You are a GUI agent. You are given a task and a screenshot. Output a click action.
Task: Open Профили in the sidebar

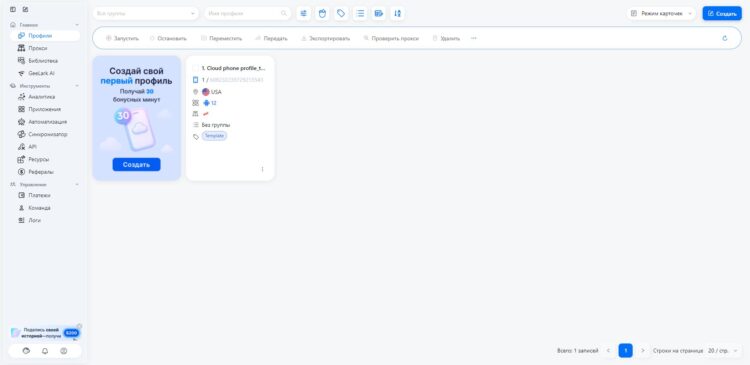[44, 36]
